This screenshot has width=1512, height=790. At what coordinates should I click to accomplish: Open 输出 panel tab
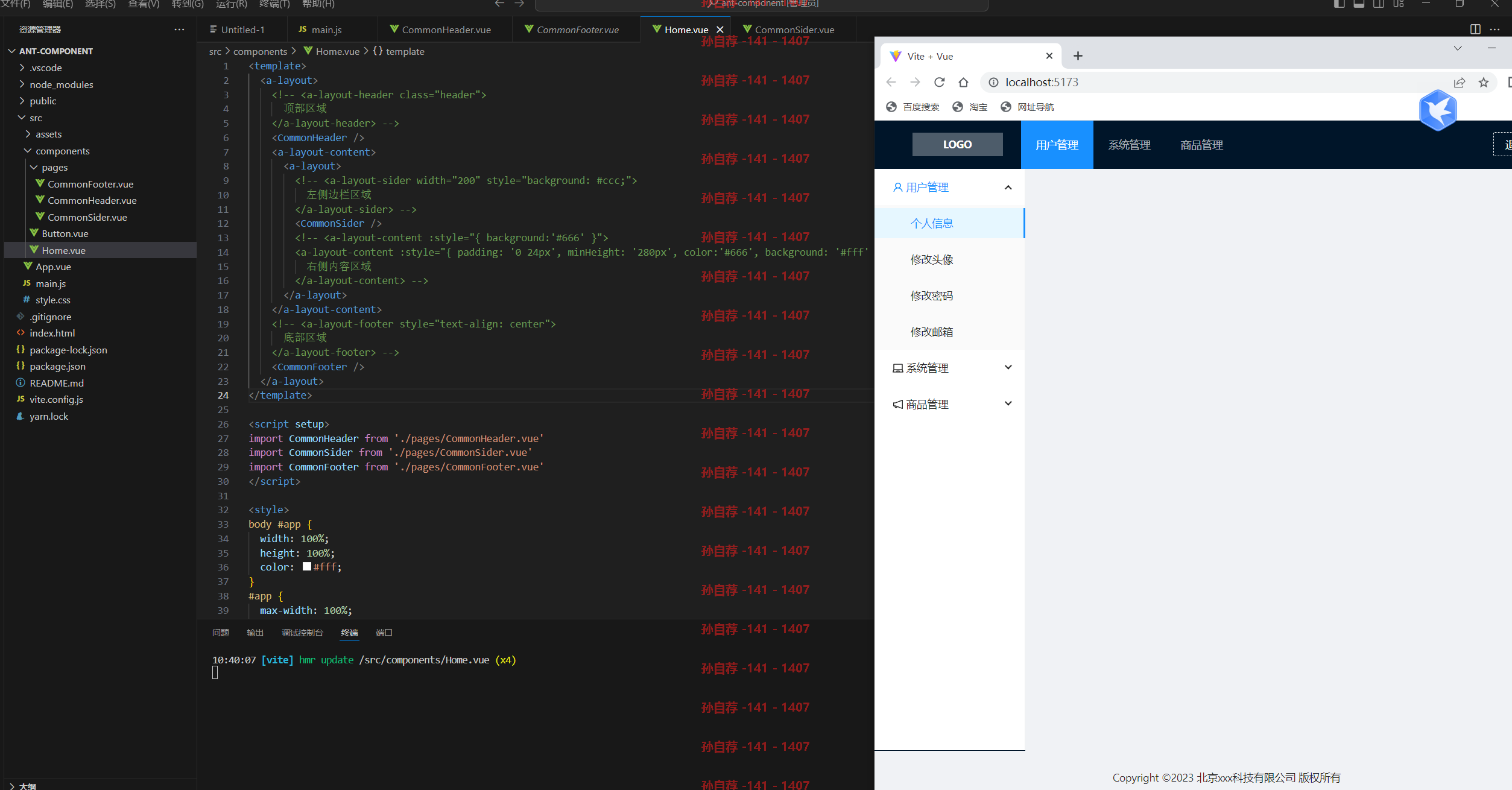click(255, 633)
